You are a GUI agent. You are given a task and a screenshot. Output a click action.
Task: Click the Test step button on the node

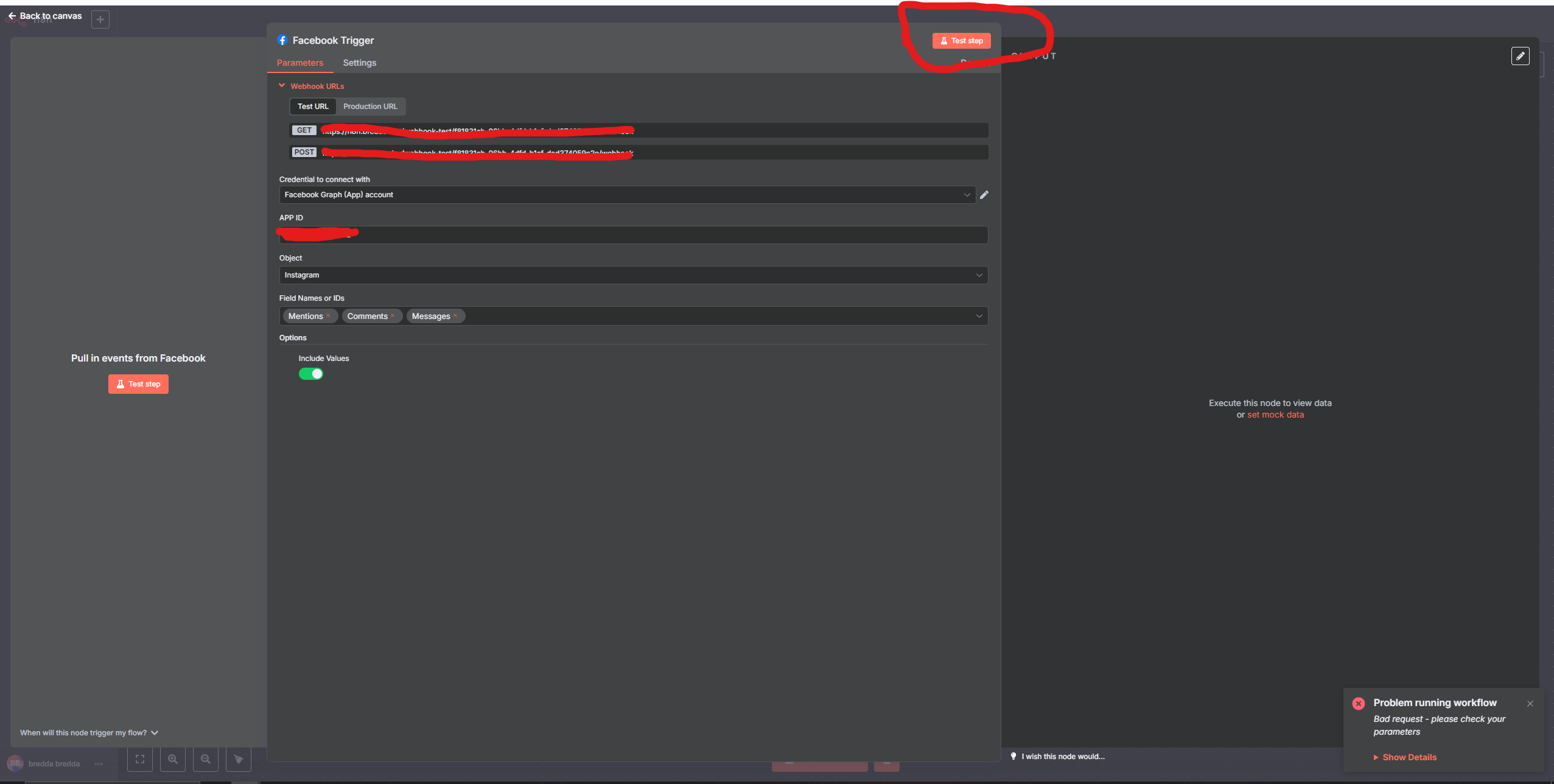(138, 383)
